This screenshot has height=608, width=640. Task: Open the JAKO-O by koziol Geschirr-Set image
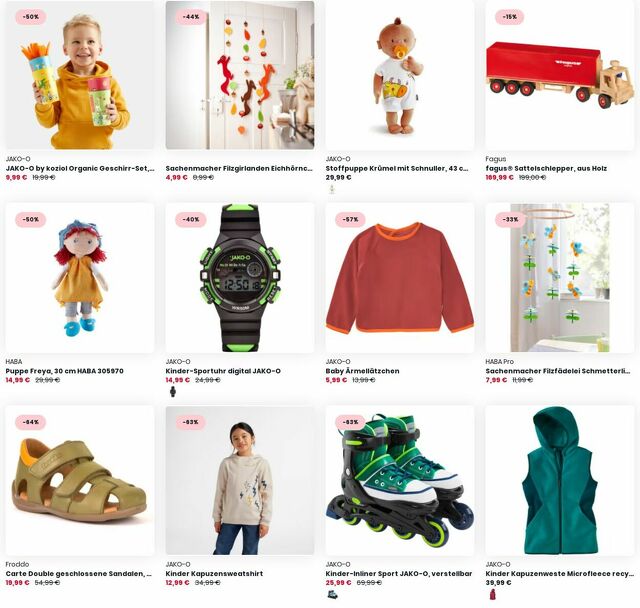pos(80,75)
